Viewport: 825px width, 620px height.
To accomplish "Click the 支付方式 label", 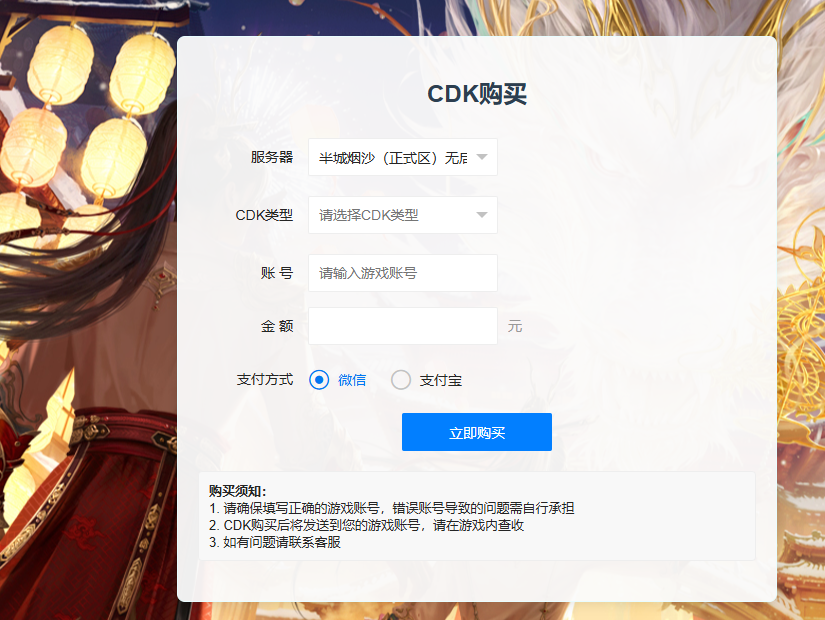I will pos(265,379).
